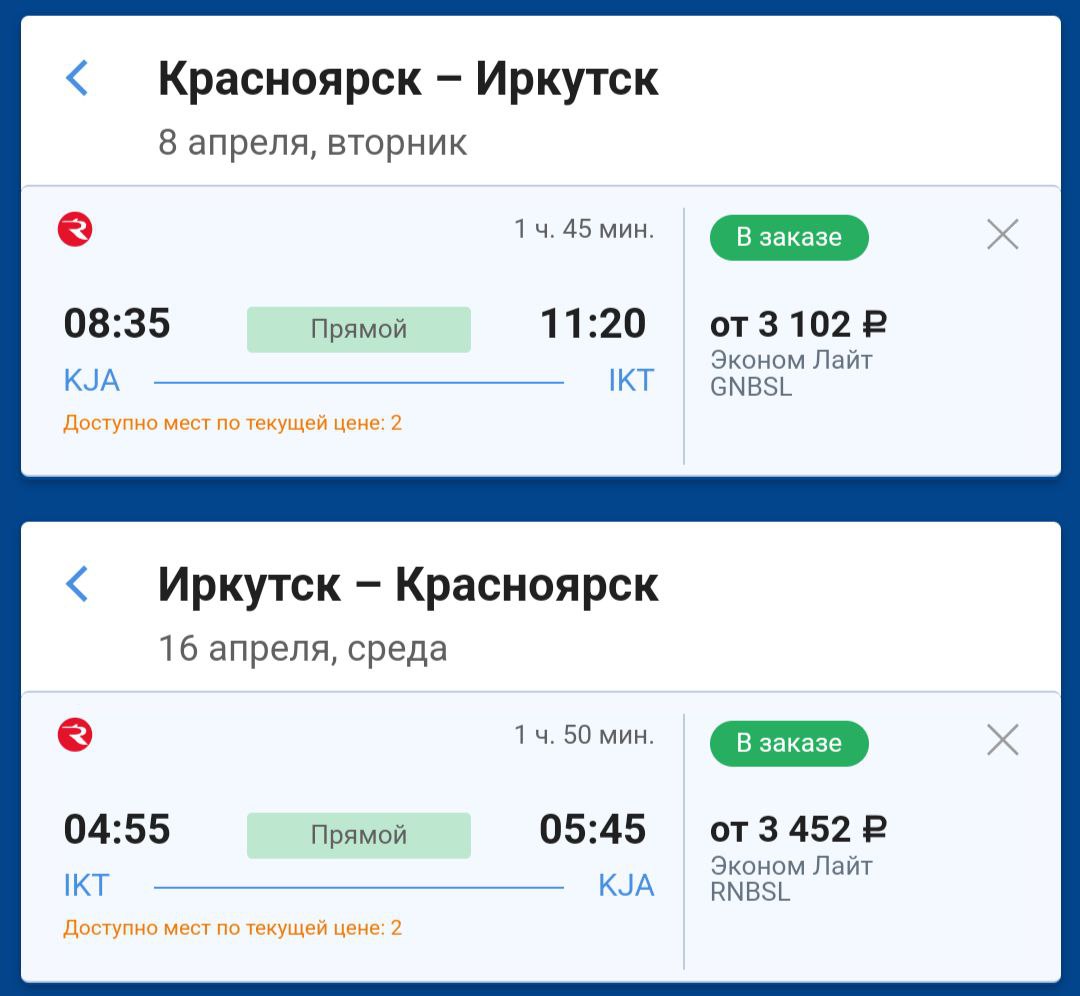Toggle 'В заказе' on the 8 апреля flight
This screenshot has height=996, width=1080.
(789, 237)
